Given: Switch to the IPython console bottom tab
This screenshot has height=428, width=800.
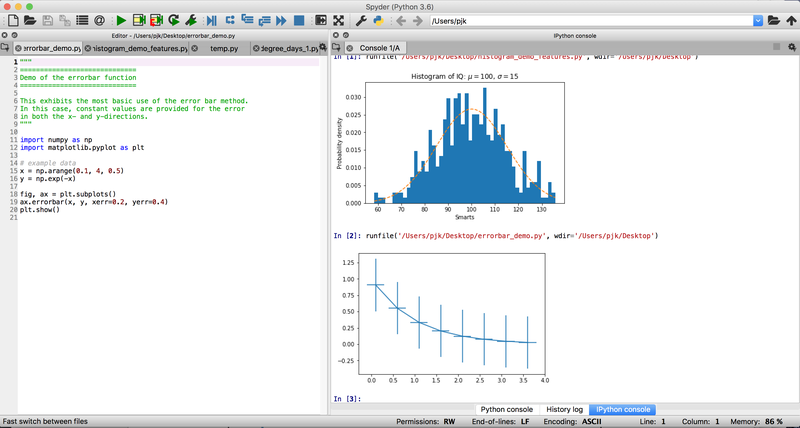Looking at the screenshot, I should 622,409.
